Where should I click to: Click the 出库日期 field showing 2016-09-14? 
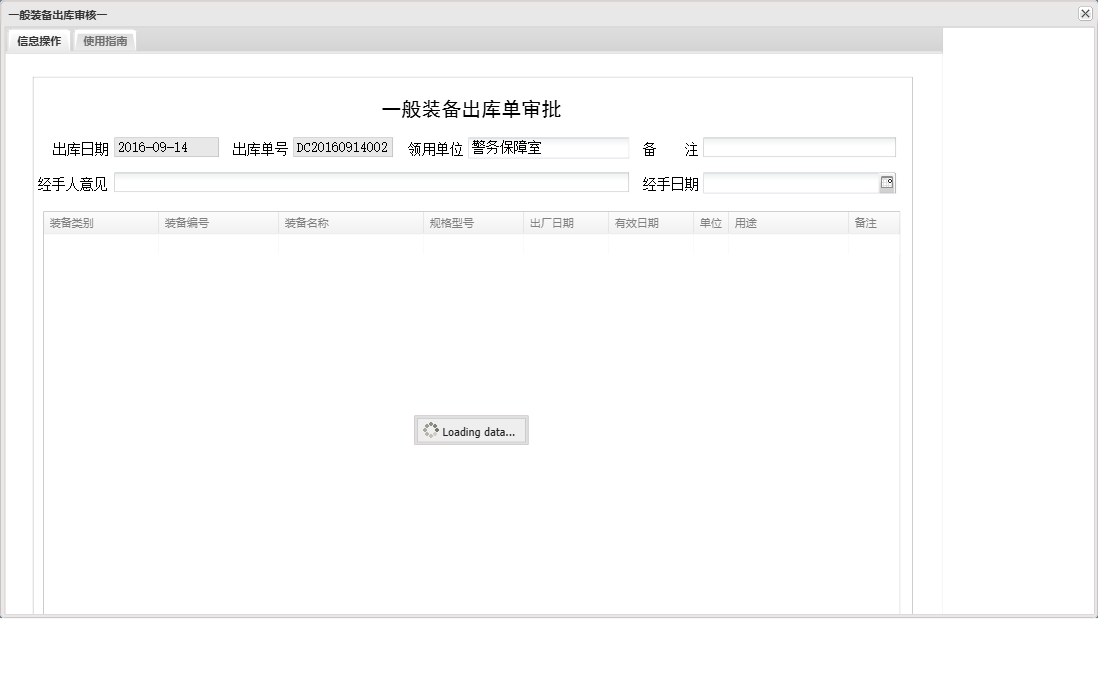point(167,147)
